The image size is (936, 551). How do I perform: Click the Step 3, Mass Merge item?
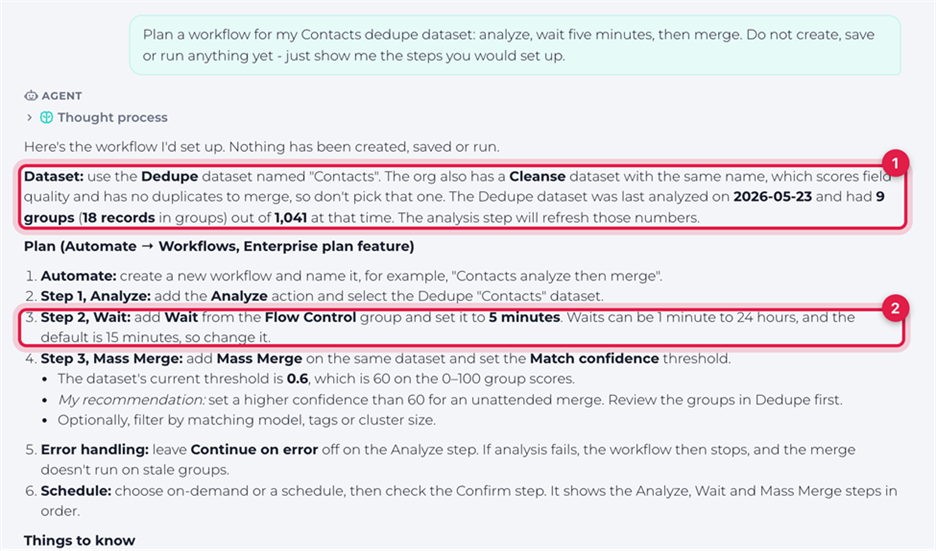[x=386, y=359]
